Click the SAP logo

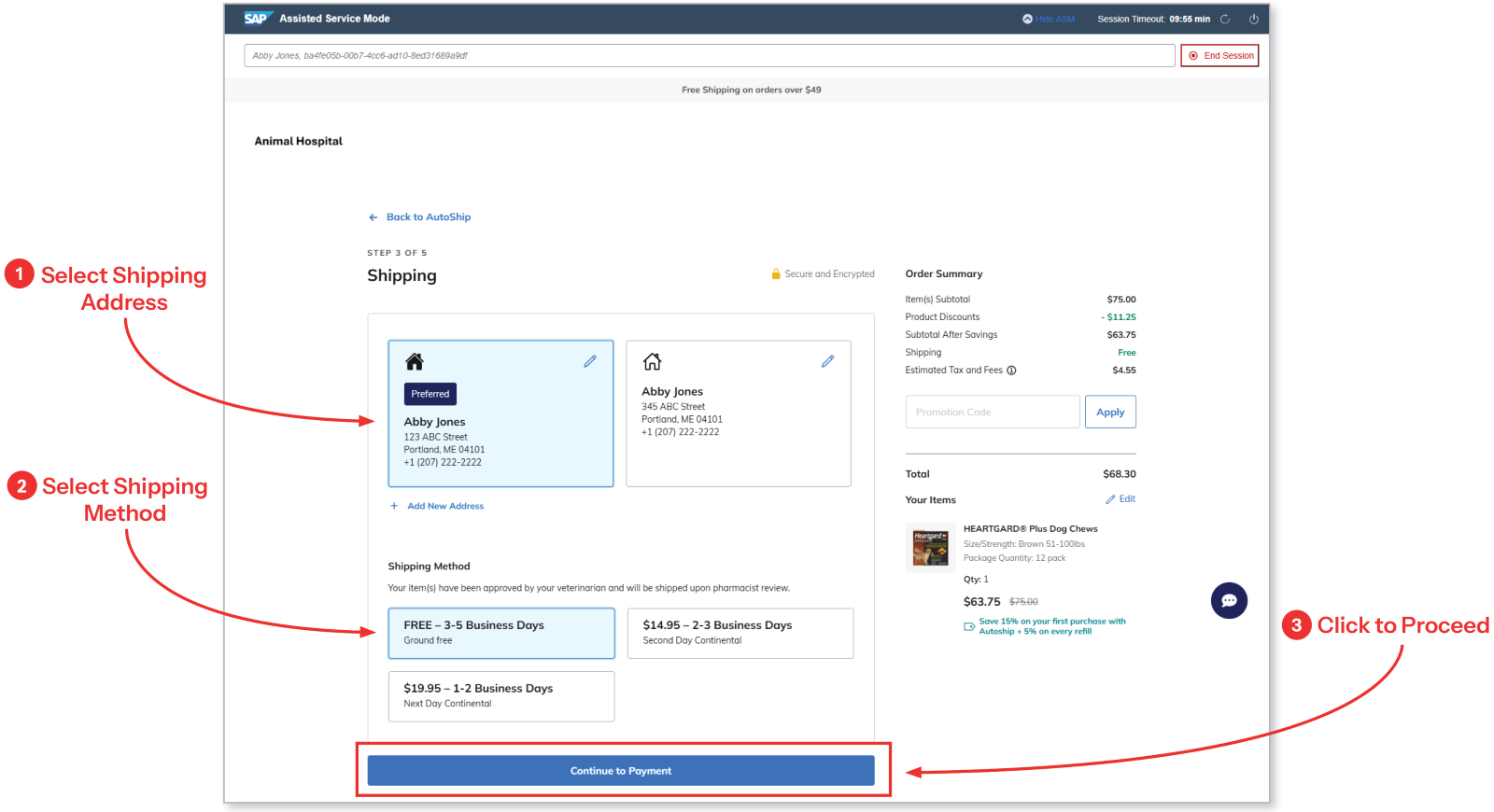coord(256,19)
